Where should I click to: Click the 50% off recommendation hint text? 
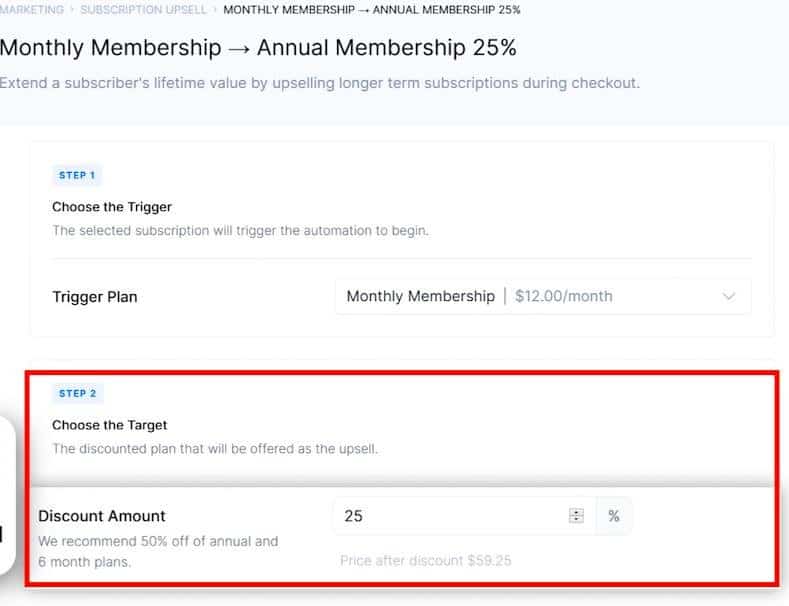(157, 551)
